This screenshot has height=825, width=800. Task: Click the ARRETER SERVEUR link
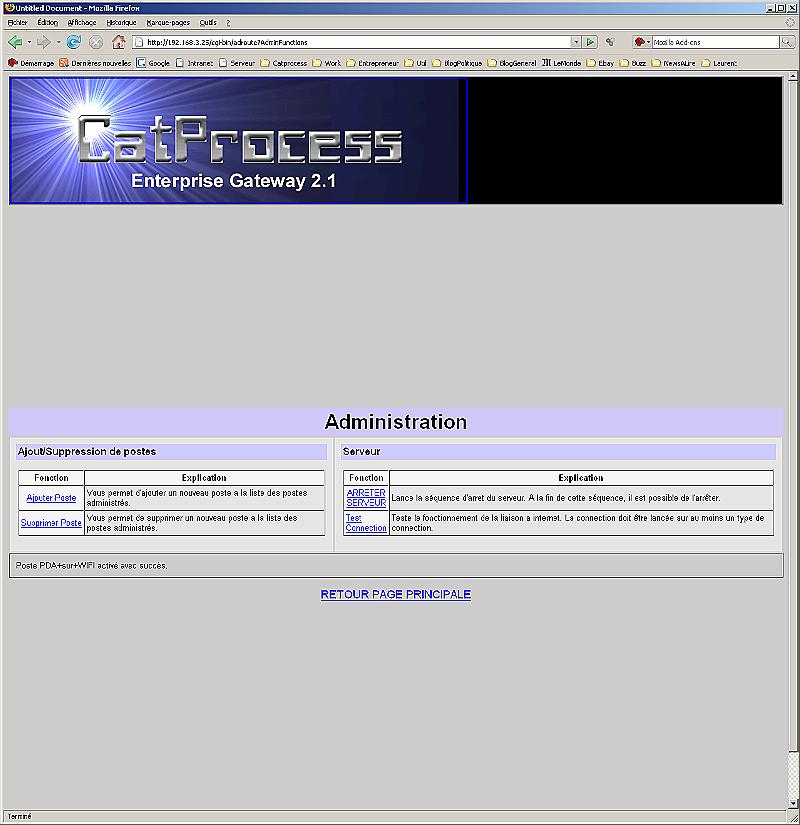pos(366,498)
